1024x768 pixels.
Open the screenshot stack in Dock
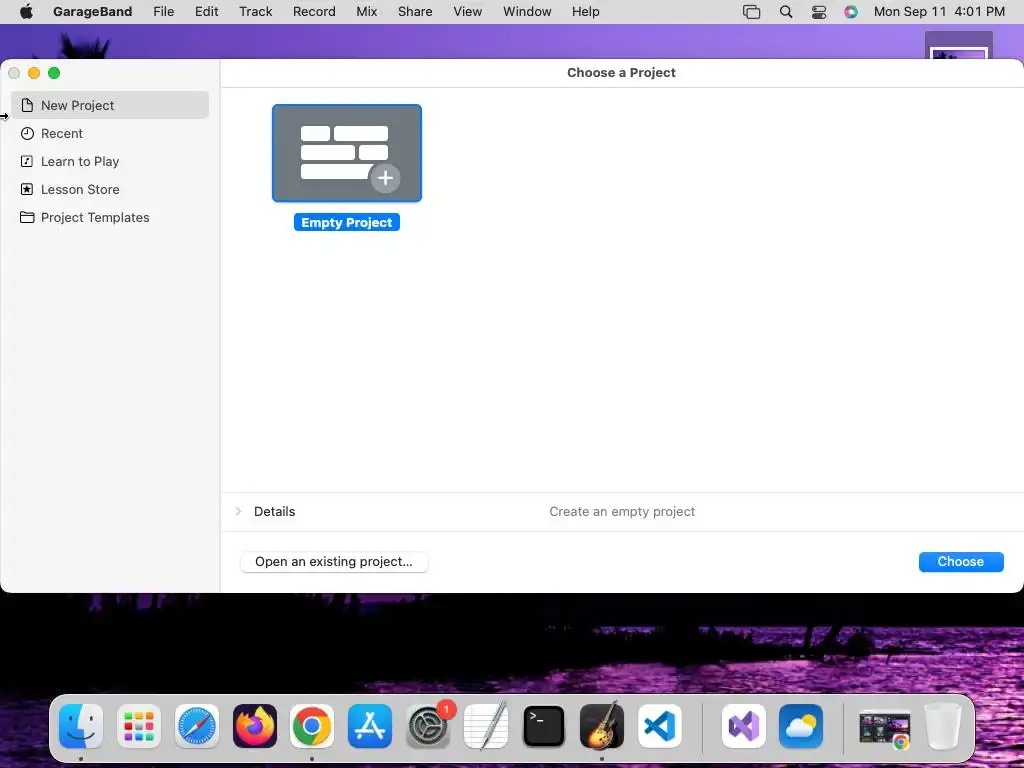(885, 728)
